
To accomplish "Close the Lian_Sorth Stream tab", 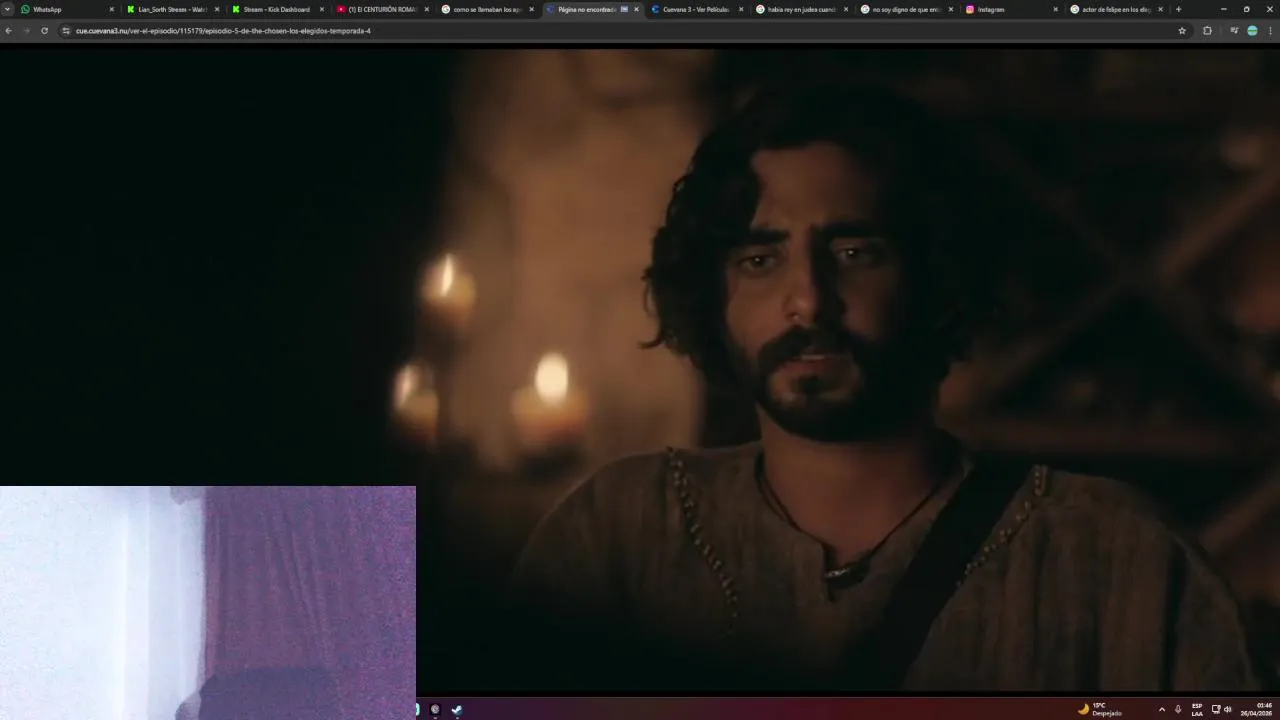I will click(217, 9).
